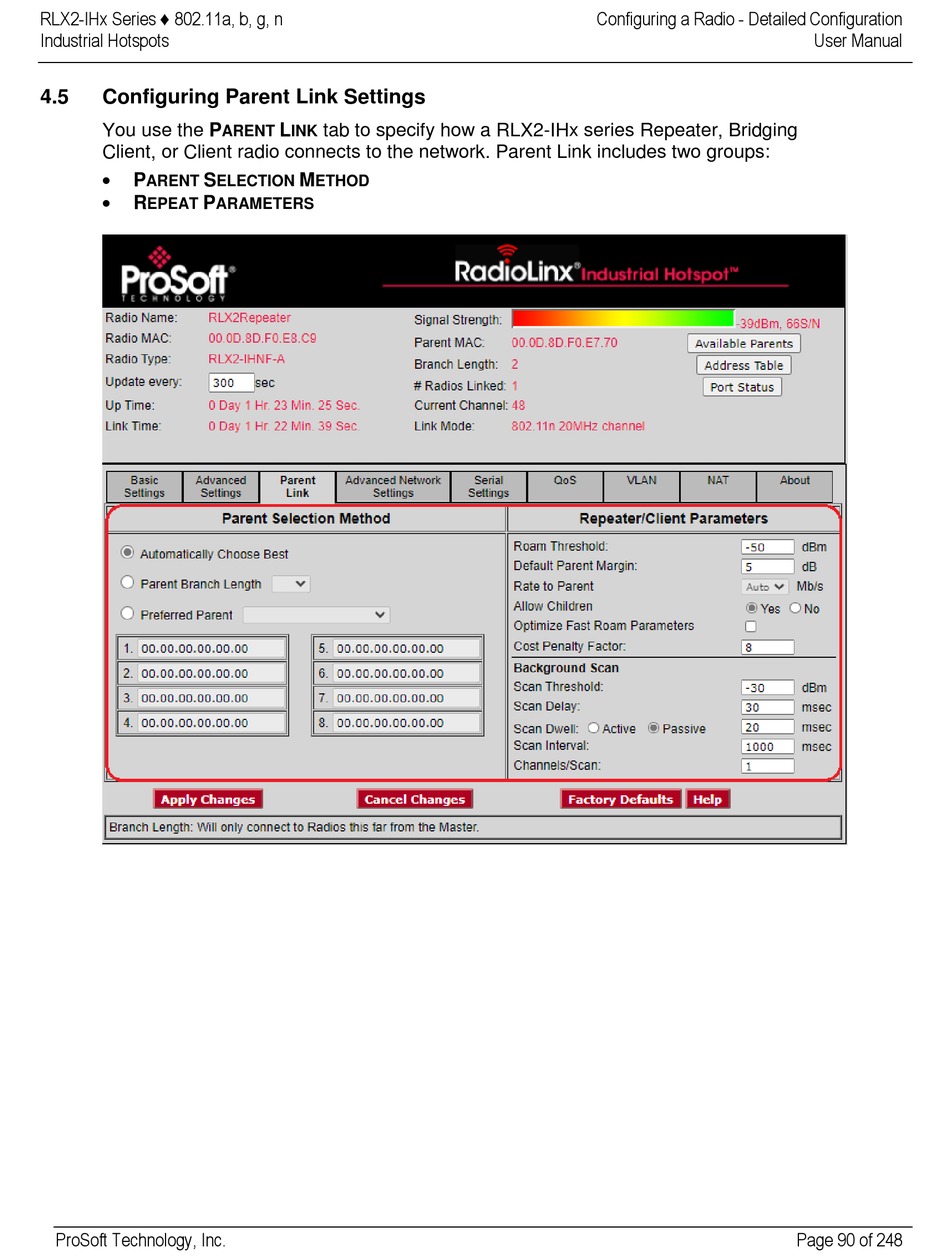Click the radio type RLX2-IHNF-A
This screenshot has width=950, height=1260.
click(246, 358)
